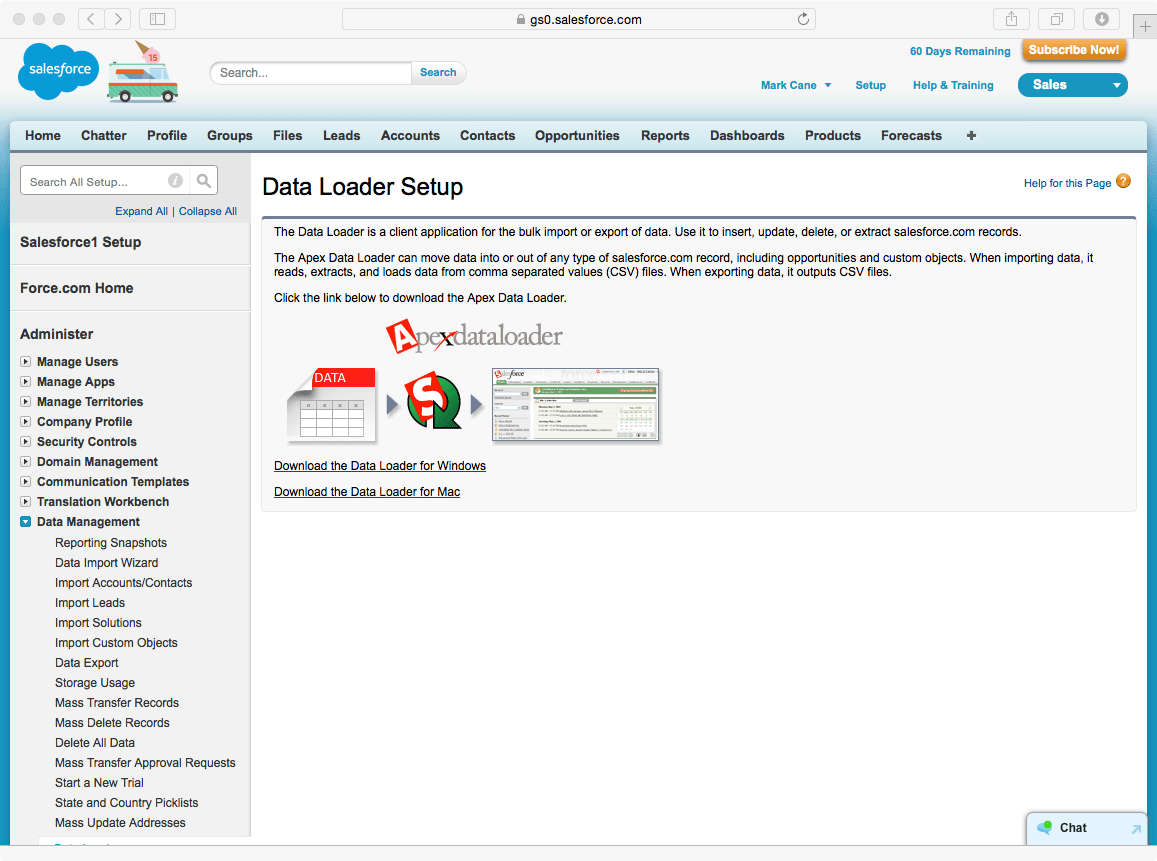Open Mass Delete Records
This screenshot has width=1157, height=861.
coord(112,723)
